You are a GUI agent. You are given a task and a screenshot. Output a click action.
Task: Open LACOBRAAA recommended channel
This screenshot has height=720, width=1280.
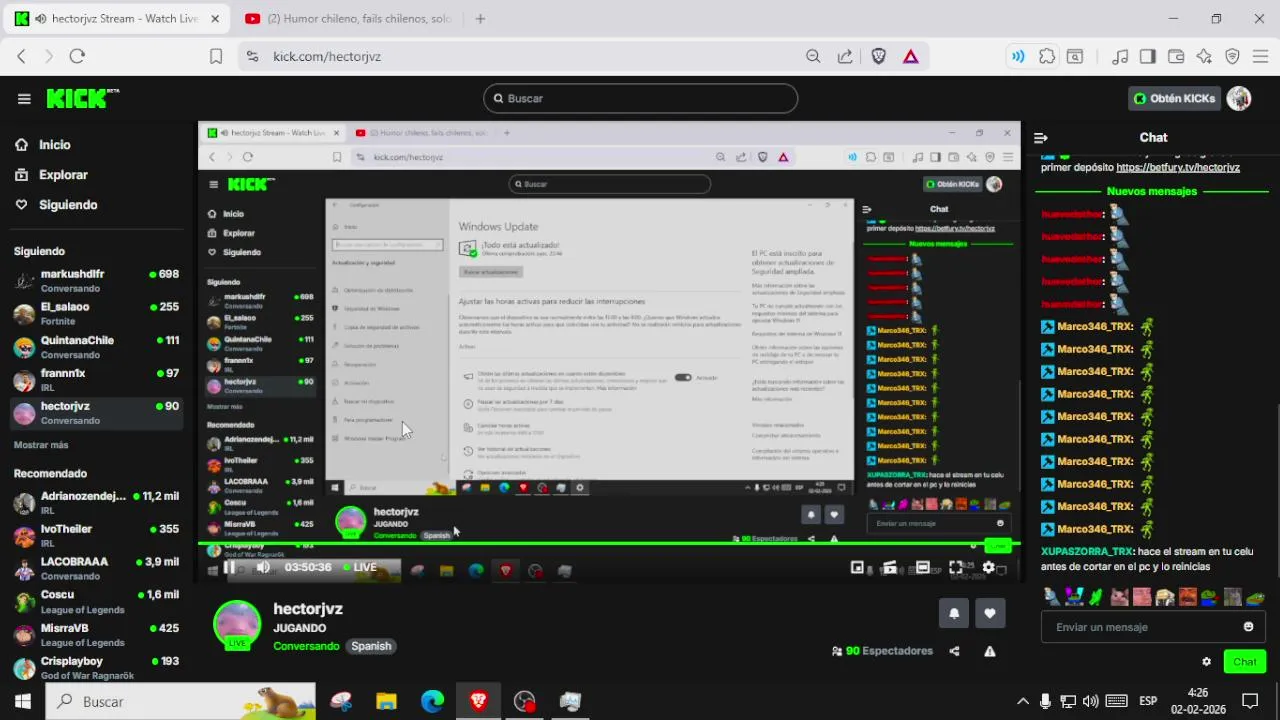(x=96, y=569)
